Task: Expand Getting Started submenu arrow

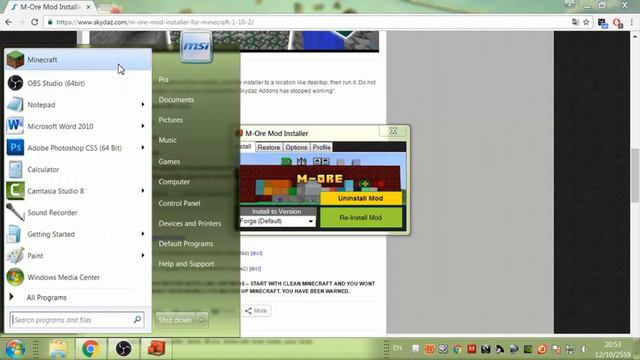Action: (x=143, y=234)
